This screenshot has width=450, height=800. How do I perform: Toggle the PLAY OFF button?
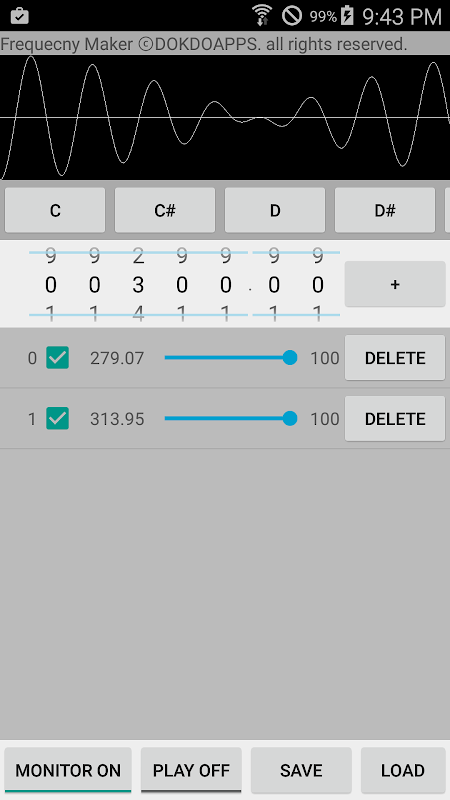point(191,770)
